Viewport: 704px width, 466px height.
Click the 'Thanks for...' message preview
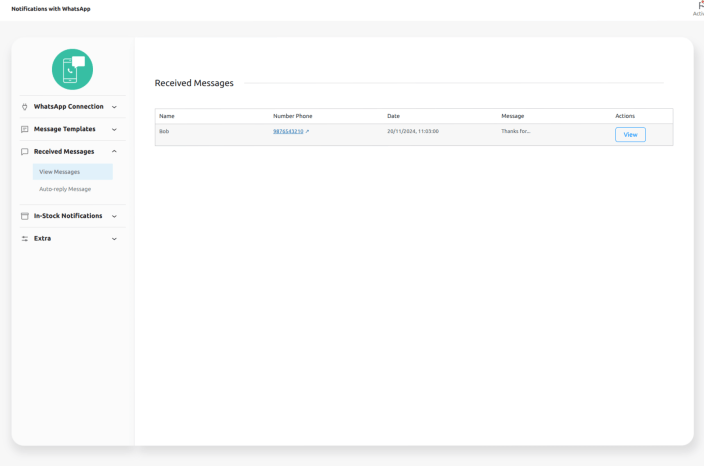(x=516, y=131)
